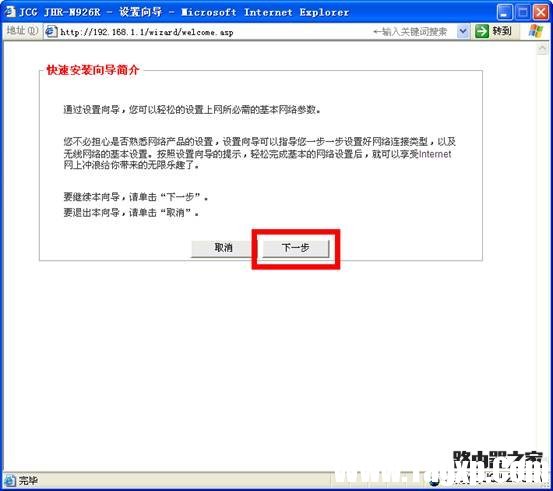
Task: Click the page icon beside the URL
Action: click(x=51, y=32)
